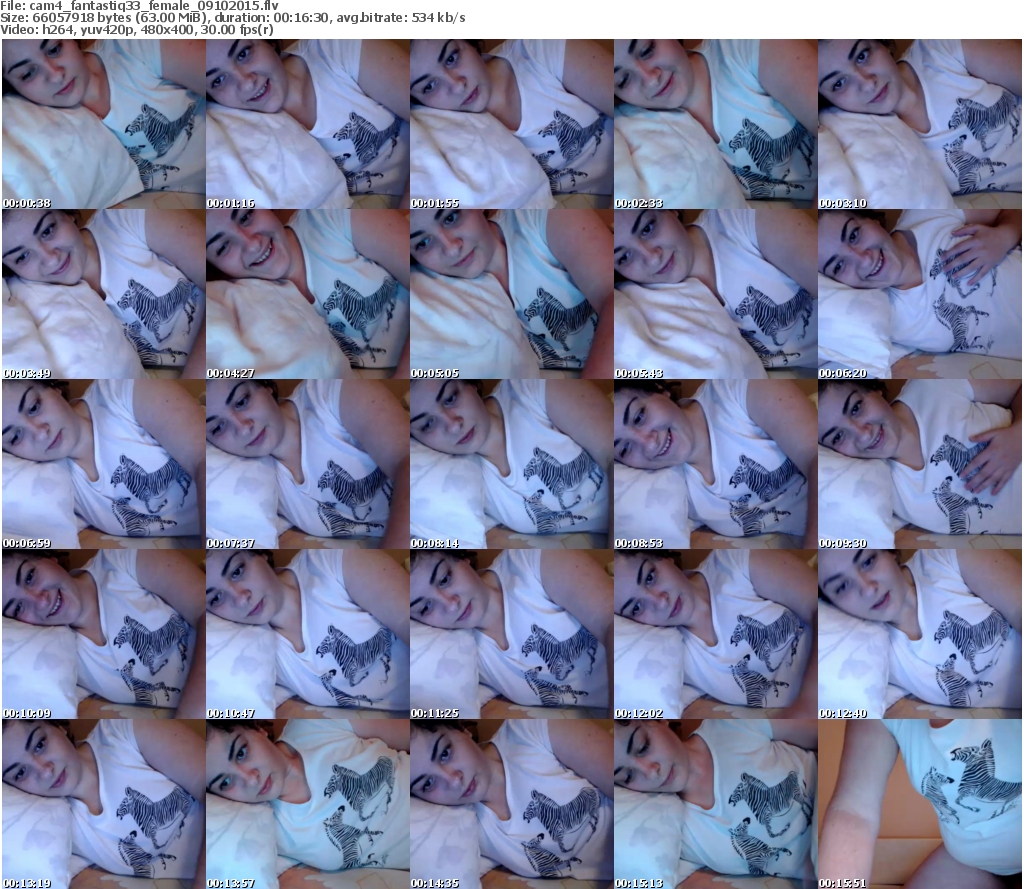The image size is (1024, 889).
Task: Select the thumbnail frame stamped 00:05:05
Action: pos(511,294)
